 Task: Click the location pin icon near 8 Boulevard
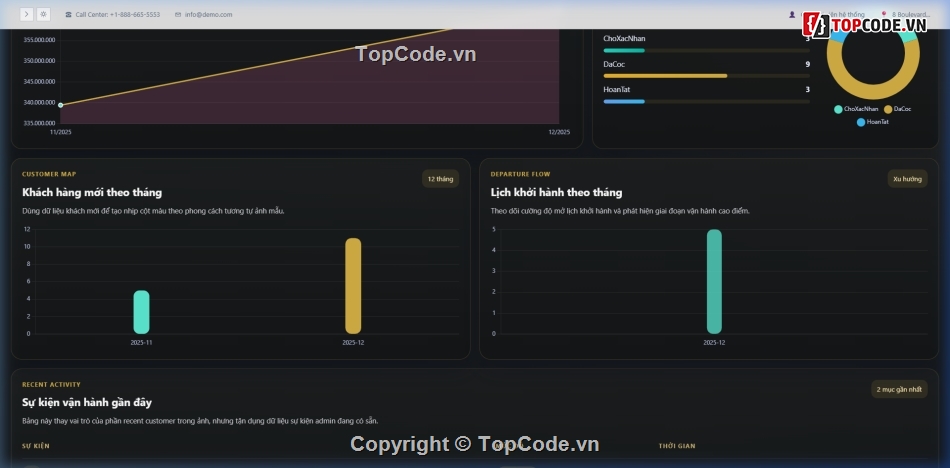[x=884, y=15]
